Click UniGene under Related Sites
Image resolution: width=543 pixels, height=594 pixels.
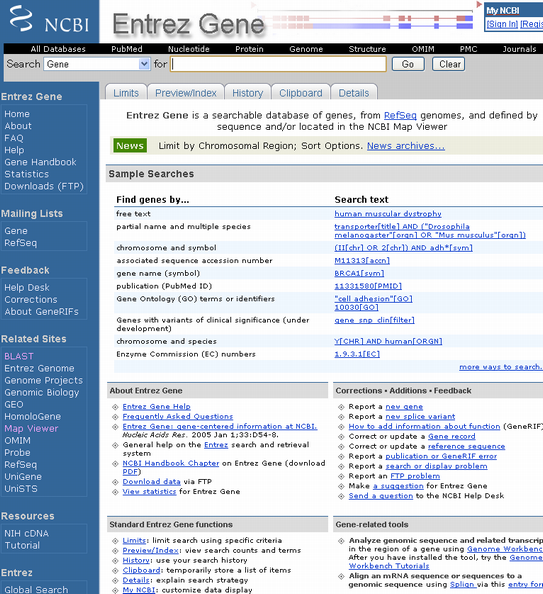[23, 477]
